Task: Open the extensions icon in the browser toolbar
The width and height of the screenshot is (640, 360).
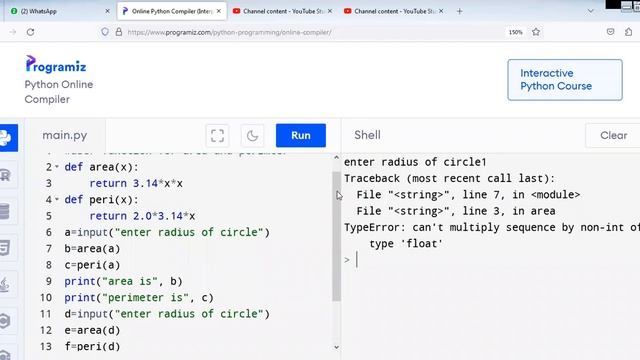Action: (x=629, y=32)
